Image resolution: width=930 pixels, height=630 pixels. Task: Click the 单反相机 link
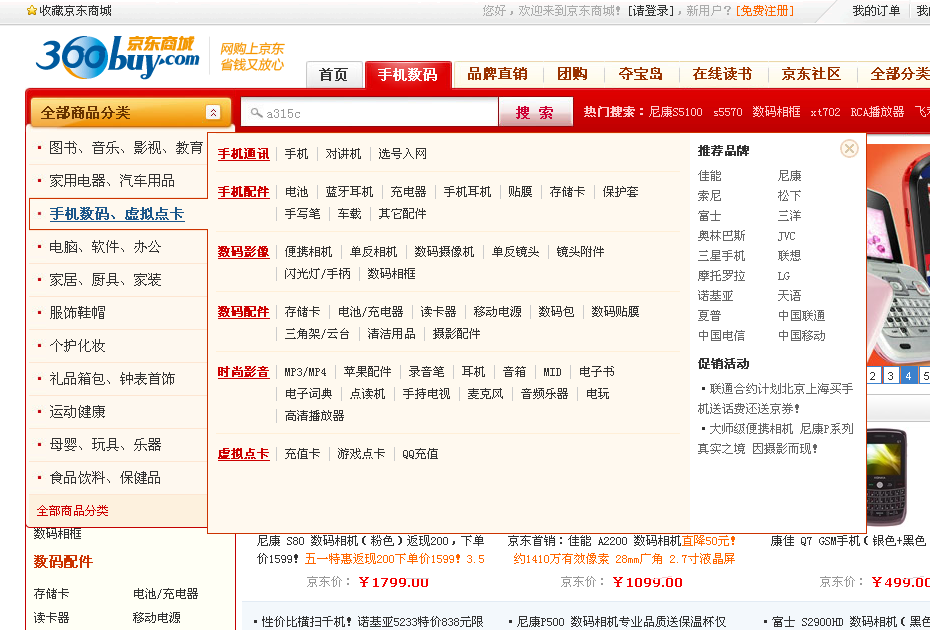coord(373,252)
